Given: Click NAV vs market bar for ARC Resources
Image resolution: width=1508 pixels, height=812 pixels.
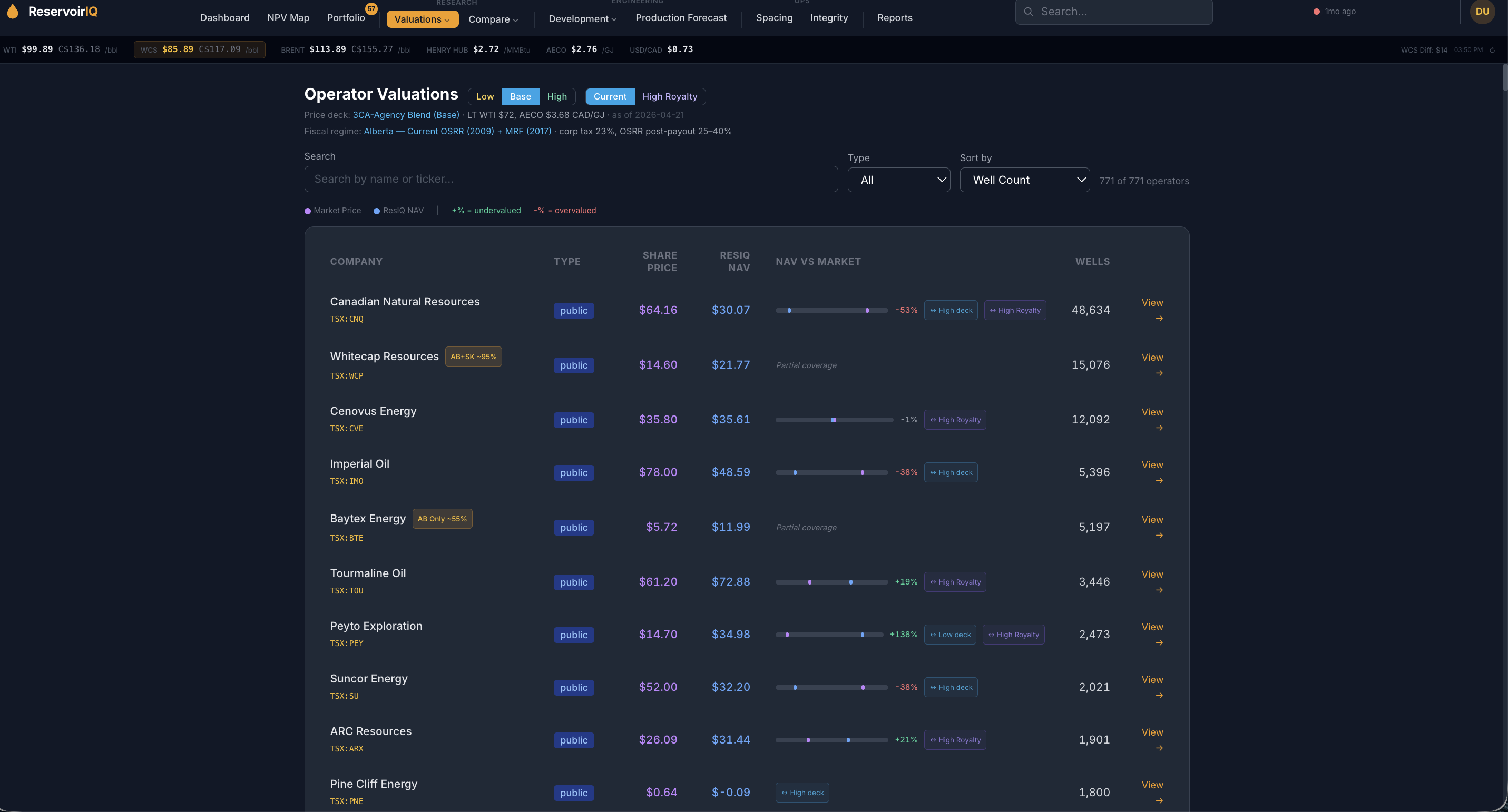Looking at the screenshot, I should tap(831, 740).
